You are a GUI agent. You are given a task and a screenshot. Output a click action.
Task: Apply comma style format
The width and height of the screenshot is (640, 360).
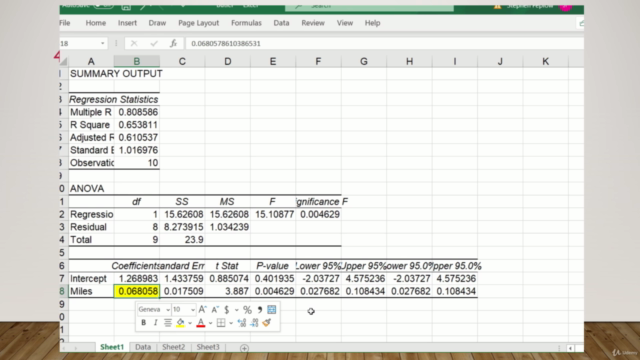point(260,309)
